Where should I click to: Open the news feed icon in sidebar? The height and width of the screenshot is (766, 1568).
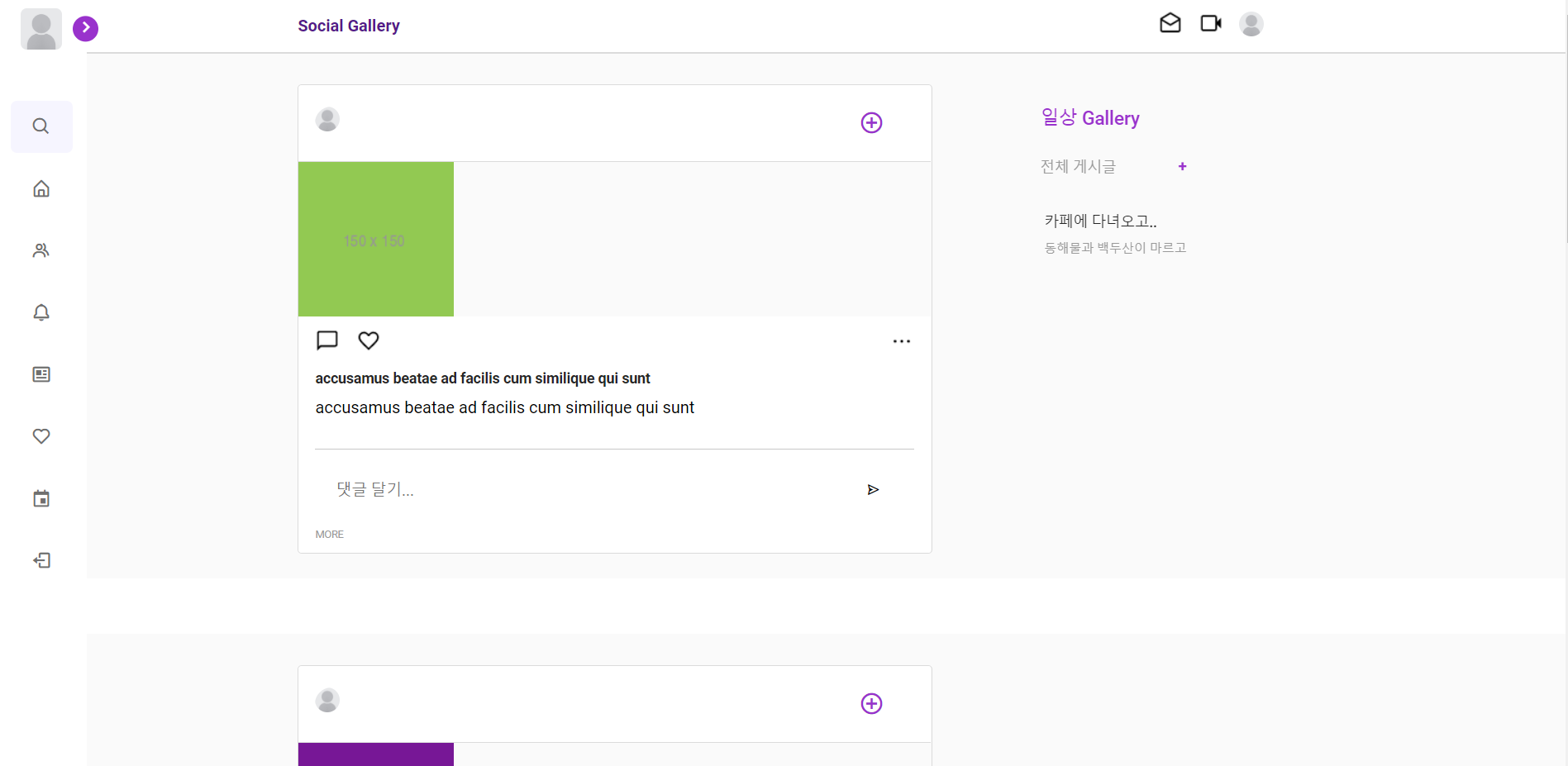tap(41, 374)
